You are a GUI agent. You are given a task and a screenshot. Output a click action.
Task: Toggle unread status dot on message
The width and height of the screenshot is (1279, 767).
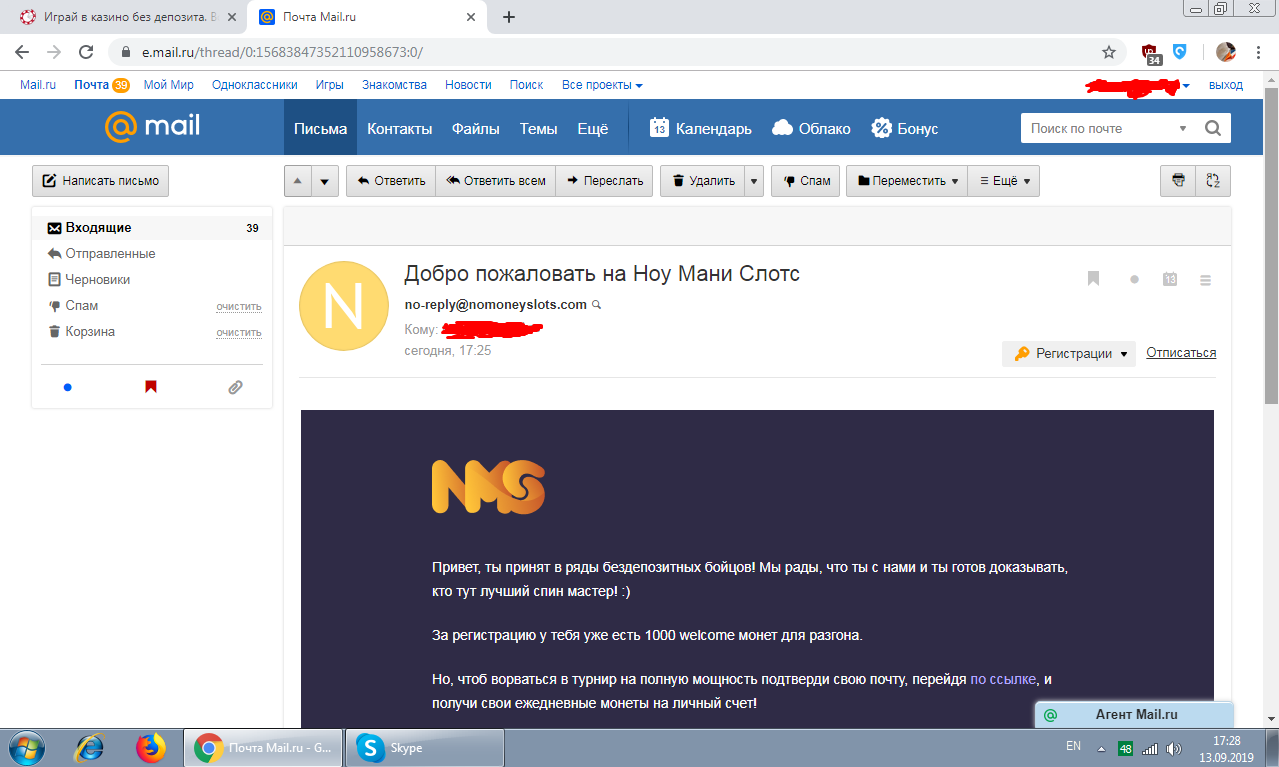pos(1134,280)
